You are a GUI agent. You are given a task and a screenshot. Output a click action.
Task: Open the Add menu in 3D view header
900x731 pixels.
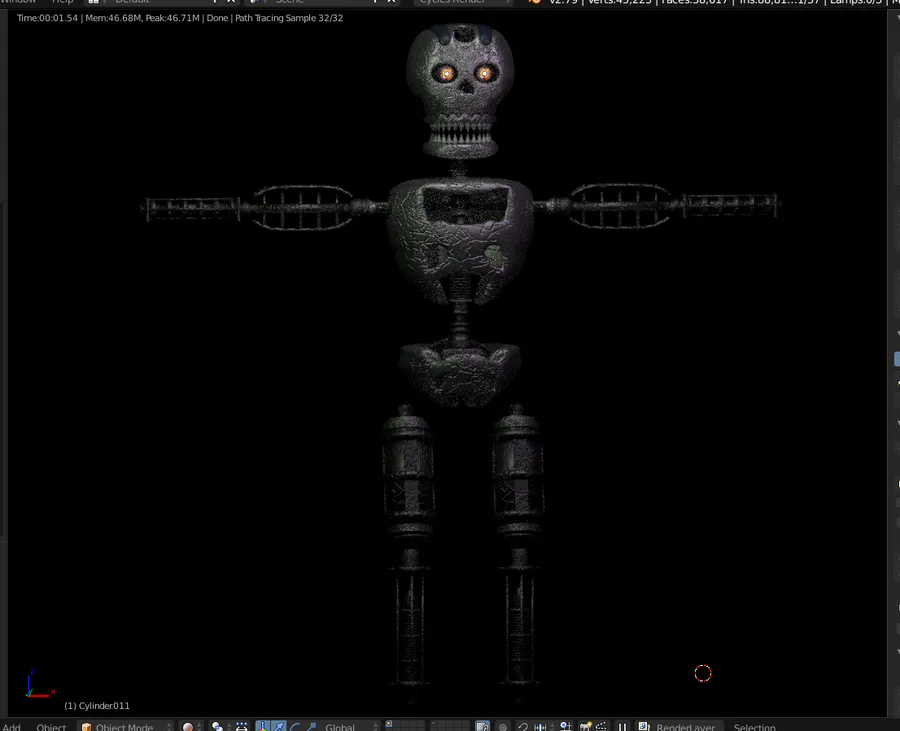pos(11,726)
